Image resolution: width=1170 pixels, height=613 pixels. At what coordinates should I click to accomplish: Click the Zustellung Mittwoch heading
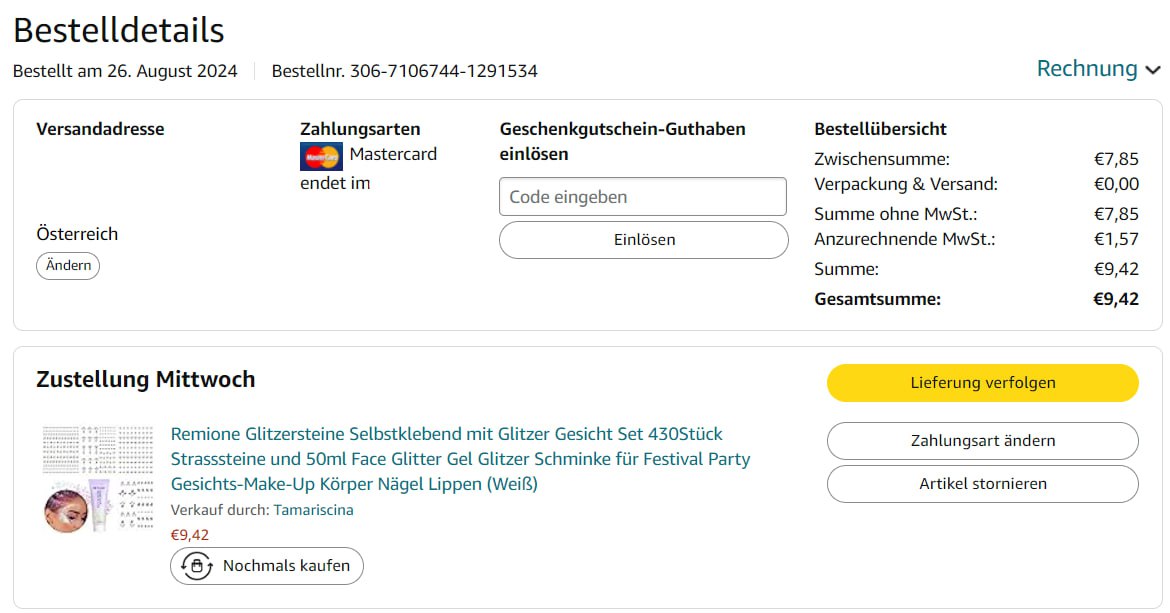pos(146,380)
